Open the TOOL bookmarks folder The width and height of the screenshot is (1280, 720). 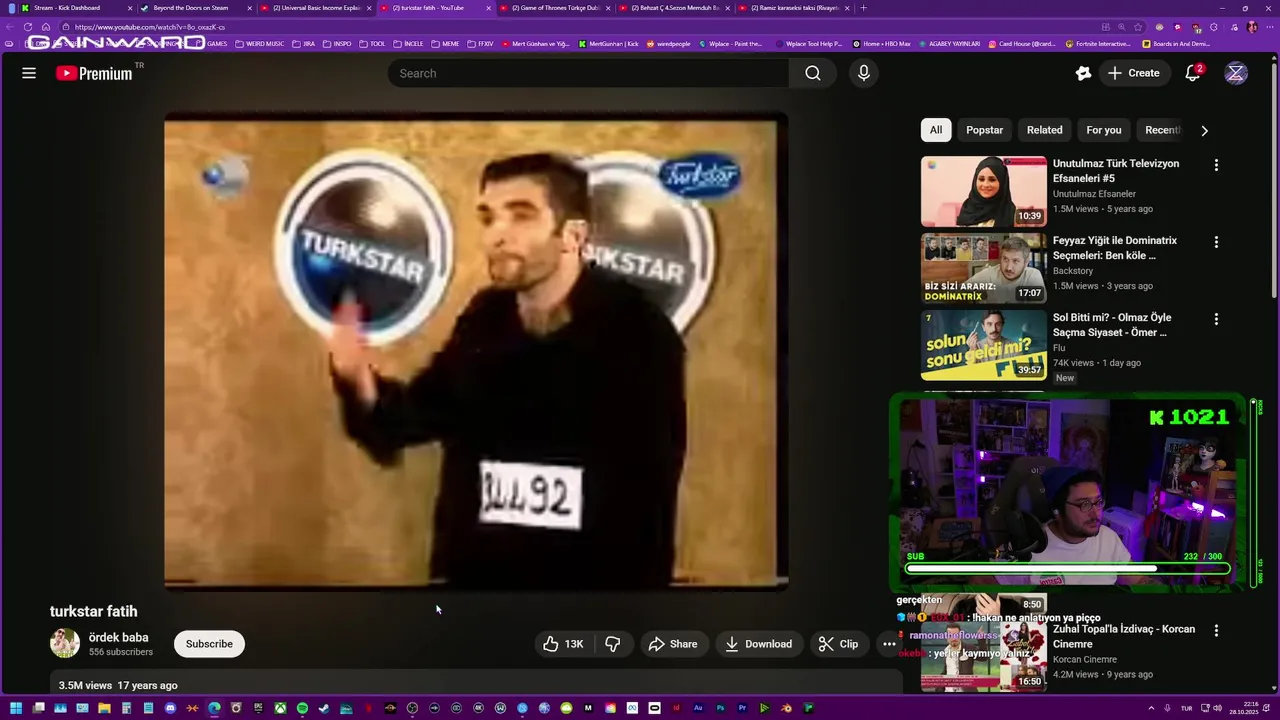pyautogui.click(x=372, y=44)
